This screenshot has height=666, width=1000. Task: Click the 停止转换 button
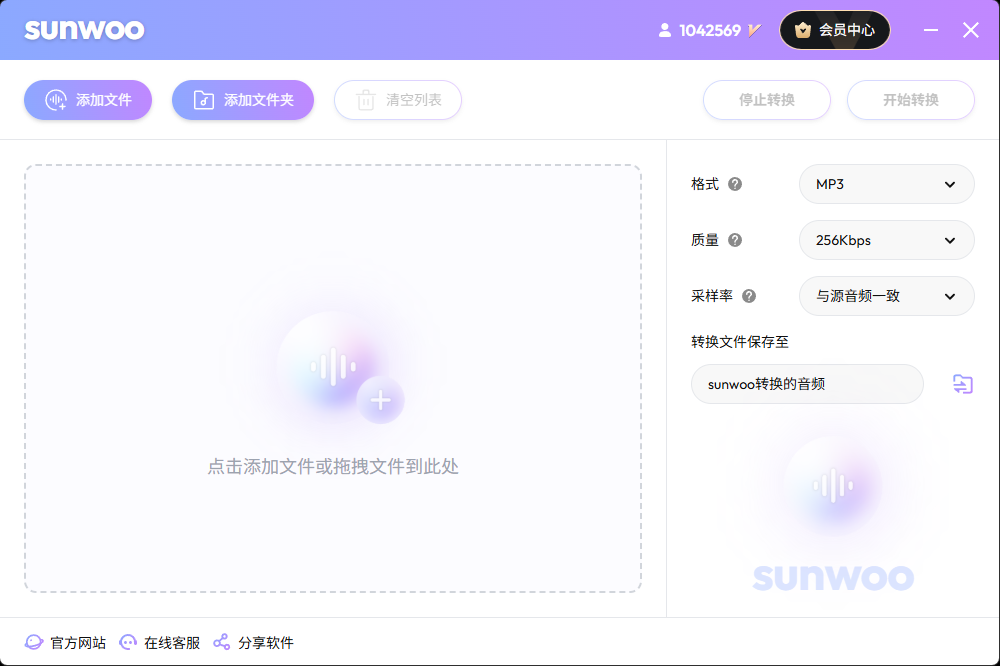(766, 100)
